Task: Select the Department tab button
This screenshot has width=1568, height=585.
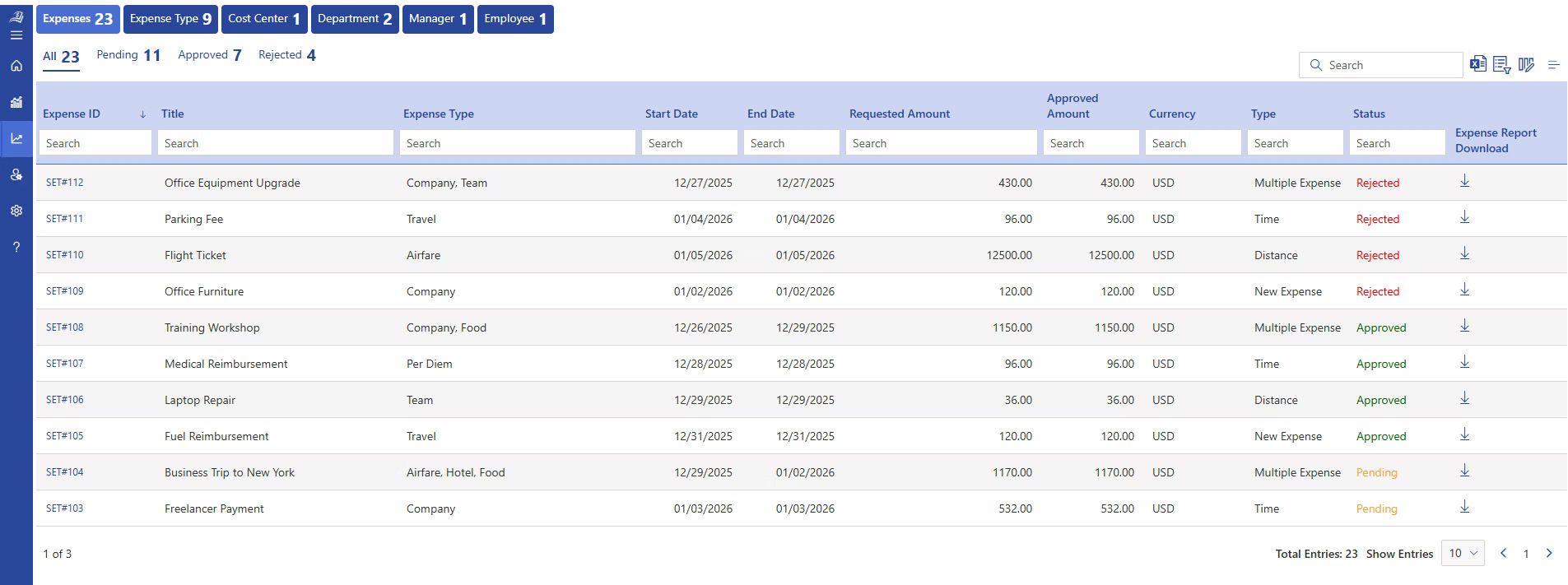Action: pyautogui.click(x=355, y=19)
